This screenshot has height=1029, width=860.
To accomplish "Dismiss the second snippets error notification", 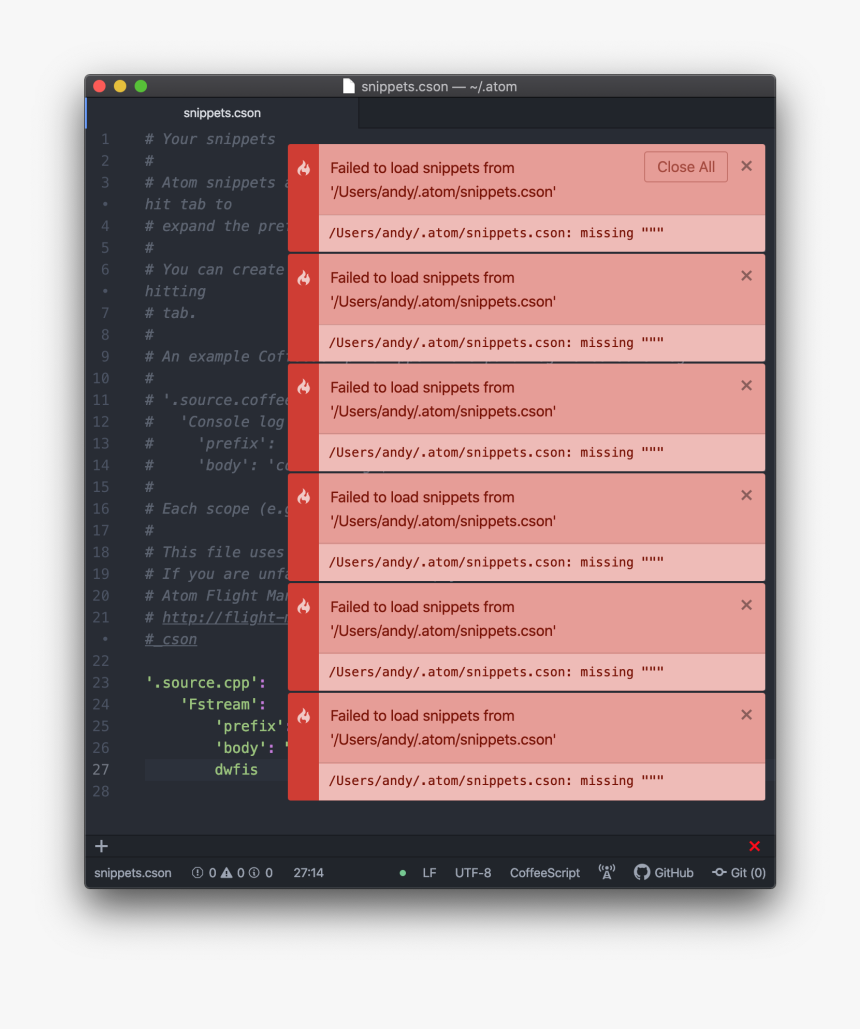I will pyautogui.click(x=746, y=276).
